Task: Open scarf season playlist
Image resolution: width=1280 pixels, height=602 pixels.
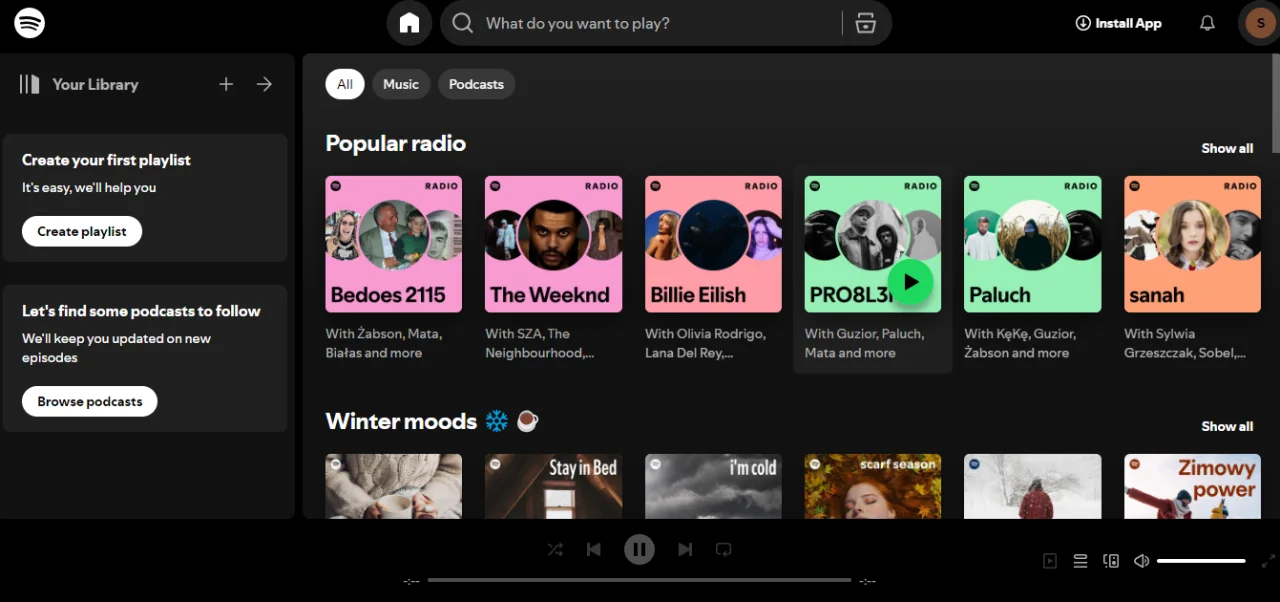Action: 873,486
